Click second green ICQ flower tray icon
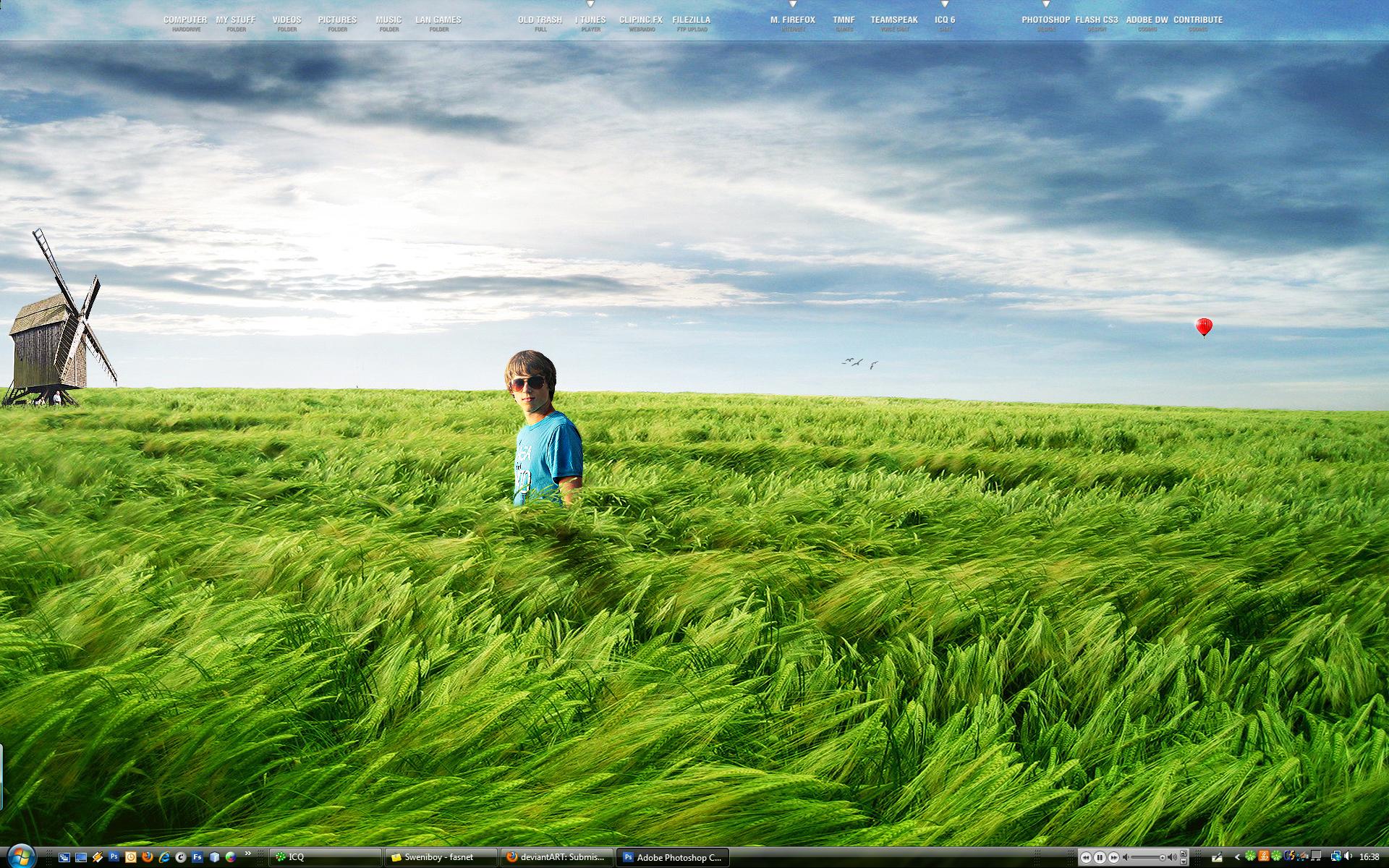The width and height of the screenshot is (1389, 868). point(1276,856)
